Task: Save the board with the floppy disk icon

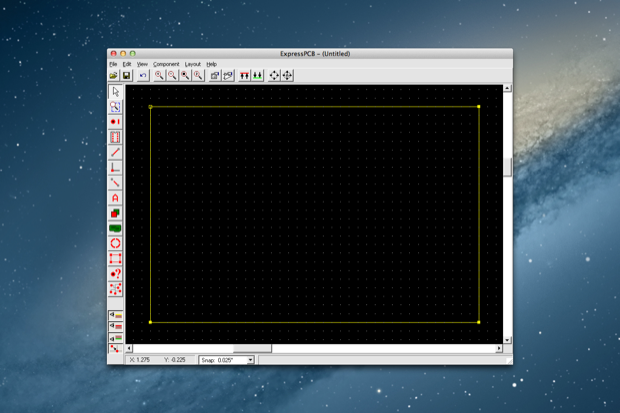Action: coord(127,75)
